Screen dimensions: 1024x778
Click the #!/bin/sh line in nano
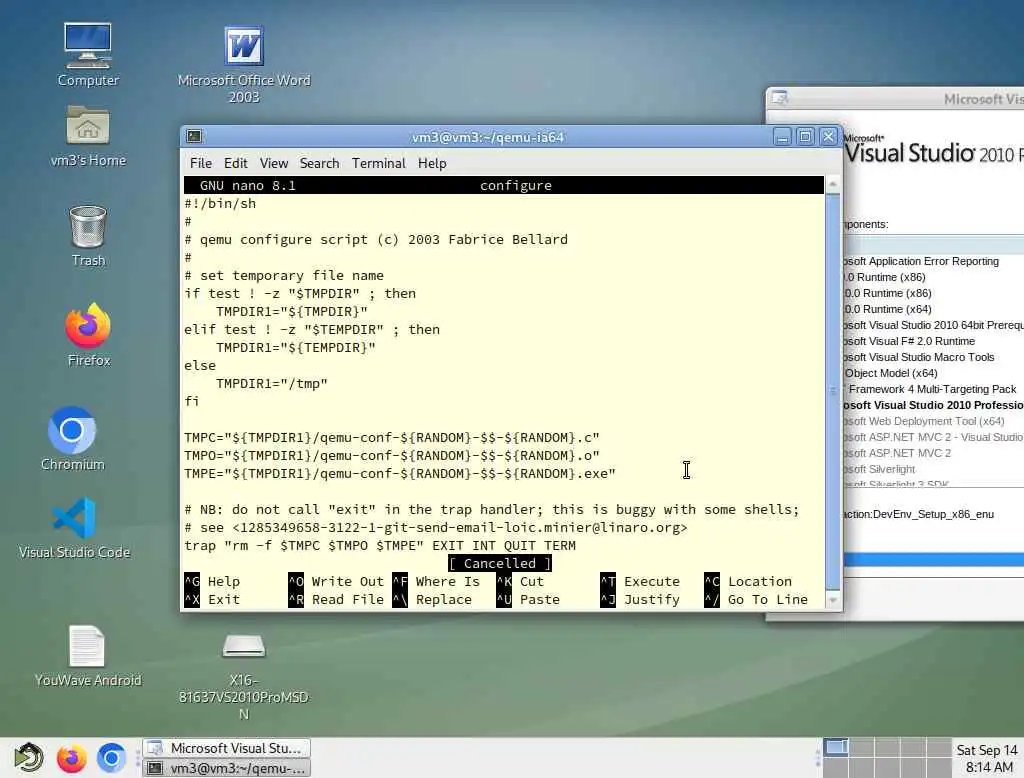220,204
